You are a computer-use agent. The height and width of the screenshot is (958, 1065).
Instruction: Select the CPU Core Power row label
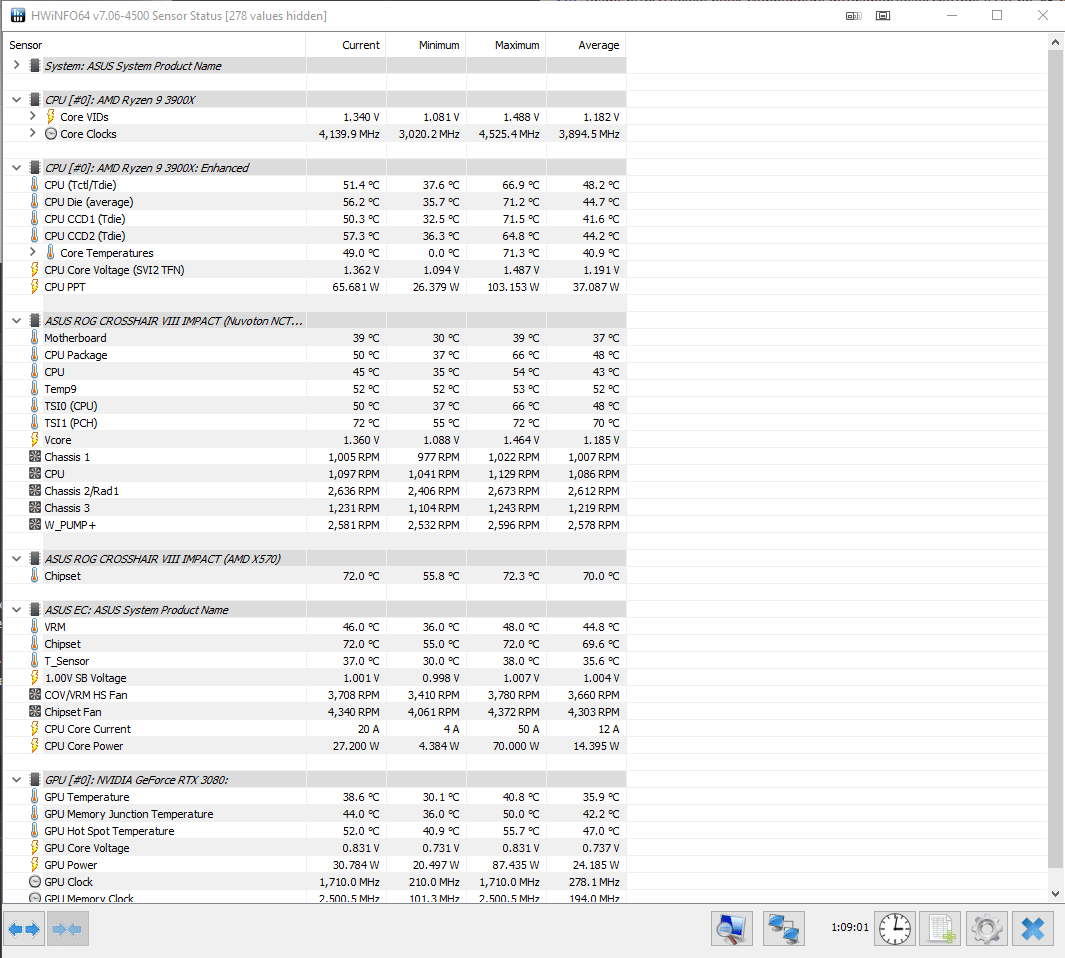(84, 745)
